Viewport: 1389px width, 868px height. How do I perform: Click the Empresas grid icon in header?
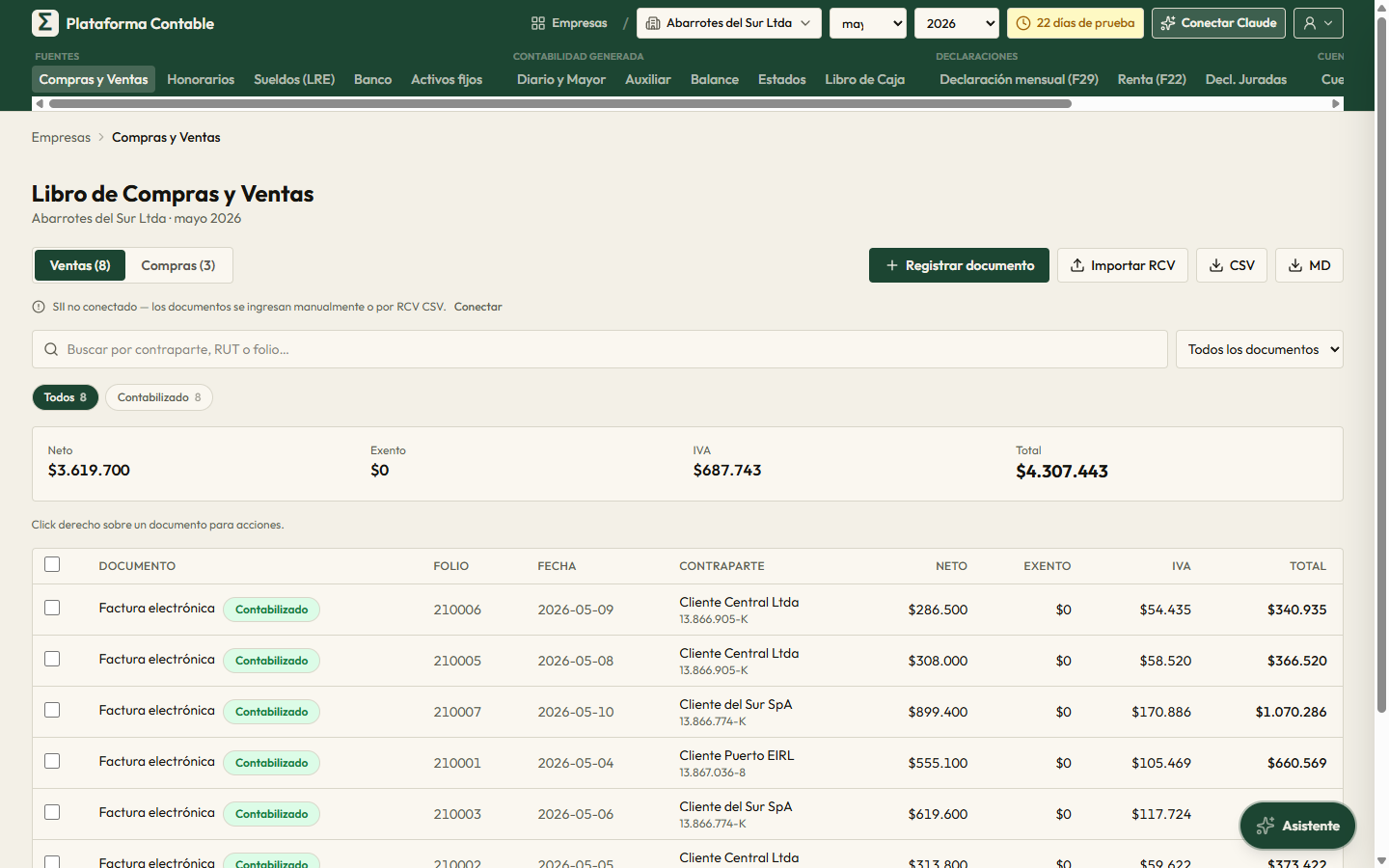(538, 23)
